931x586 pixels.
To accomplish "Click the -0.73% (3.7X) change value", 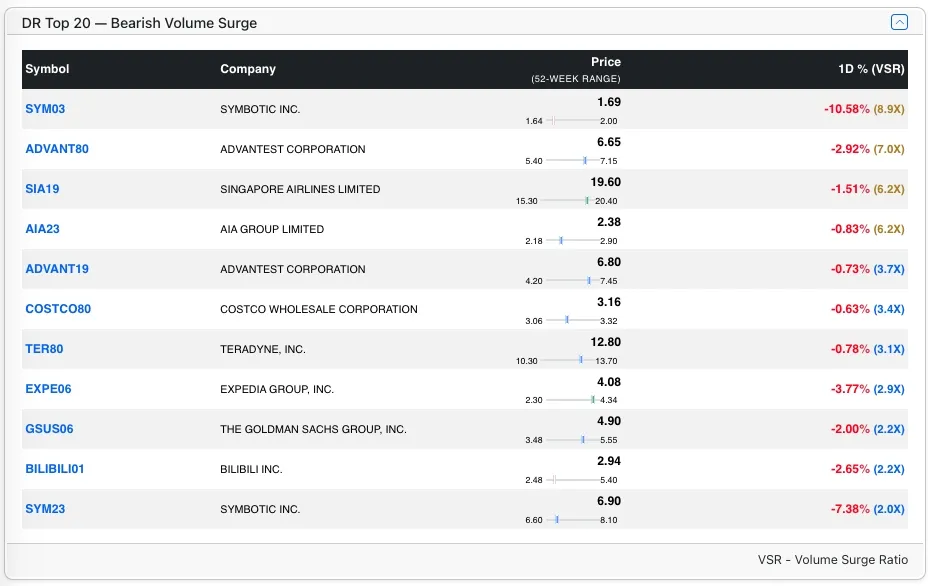I will (x=867, y=269).
